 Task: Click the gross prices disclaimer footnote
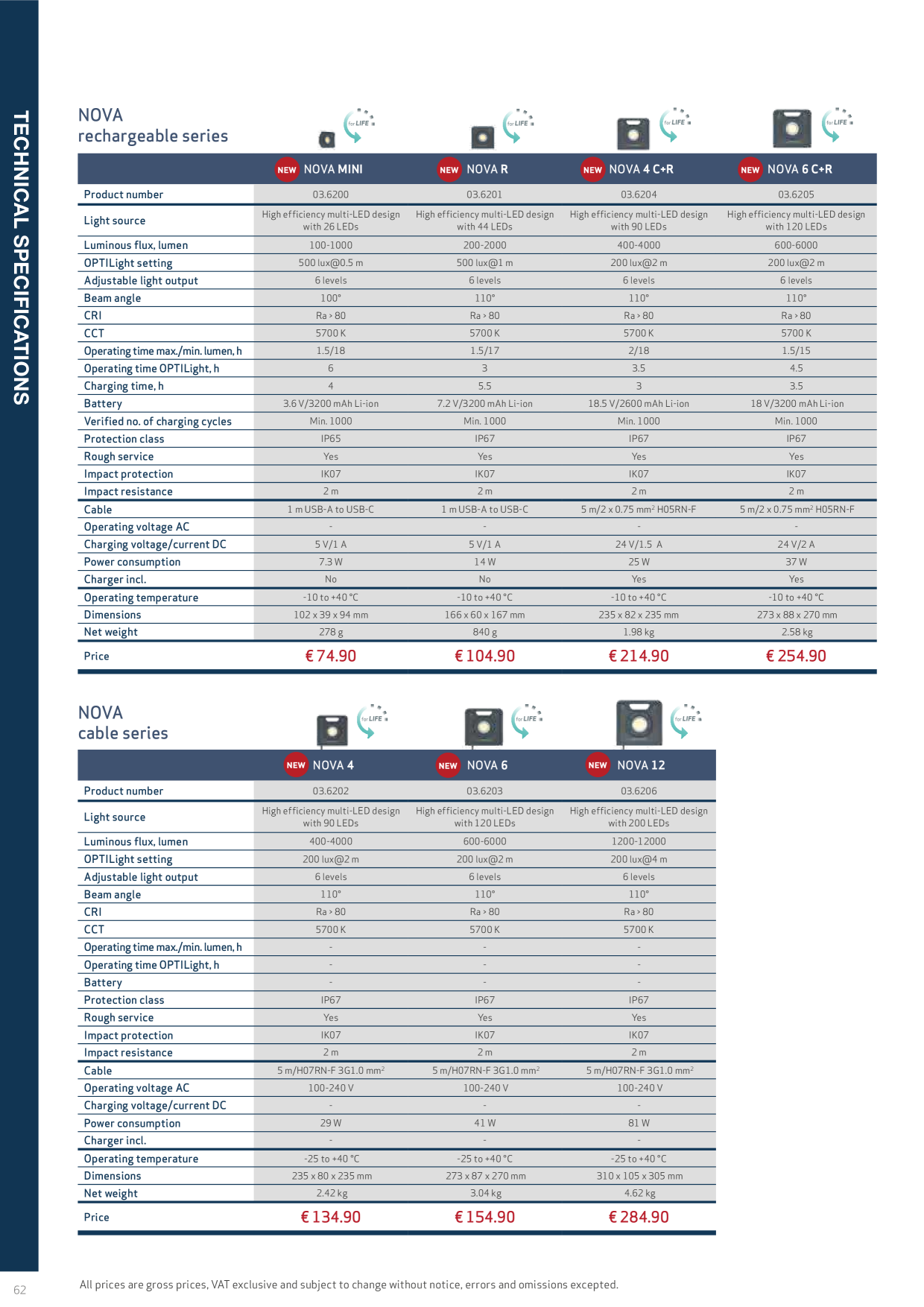349,1285
